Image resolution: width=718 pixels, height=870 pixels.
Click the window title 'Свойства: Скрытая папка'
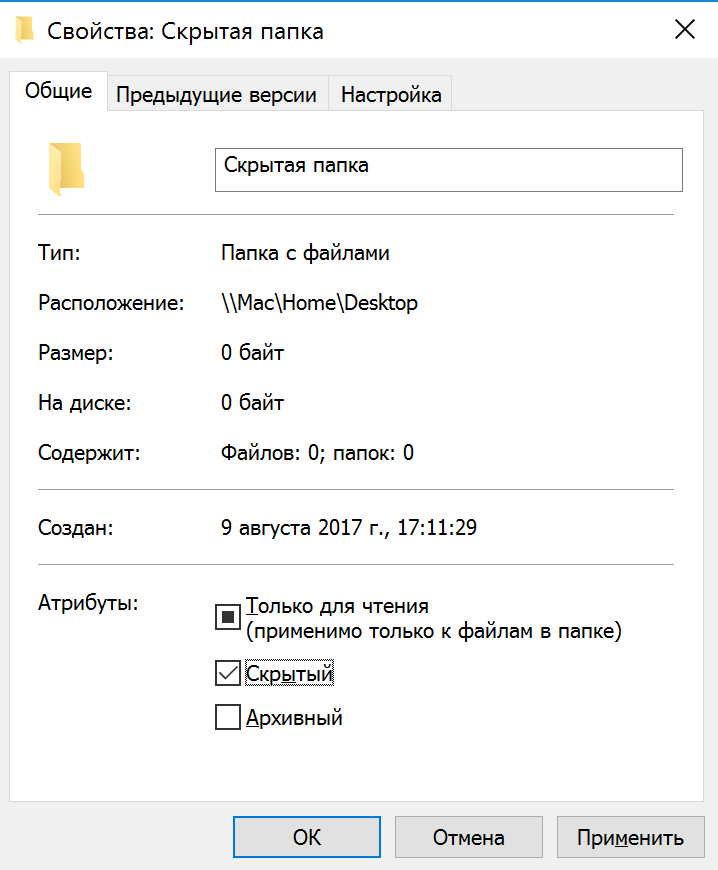(185, 31)
